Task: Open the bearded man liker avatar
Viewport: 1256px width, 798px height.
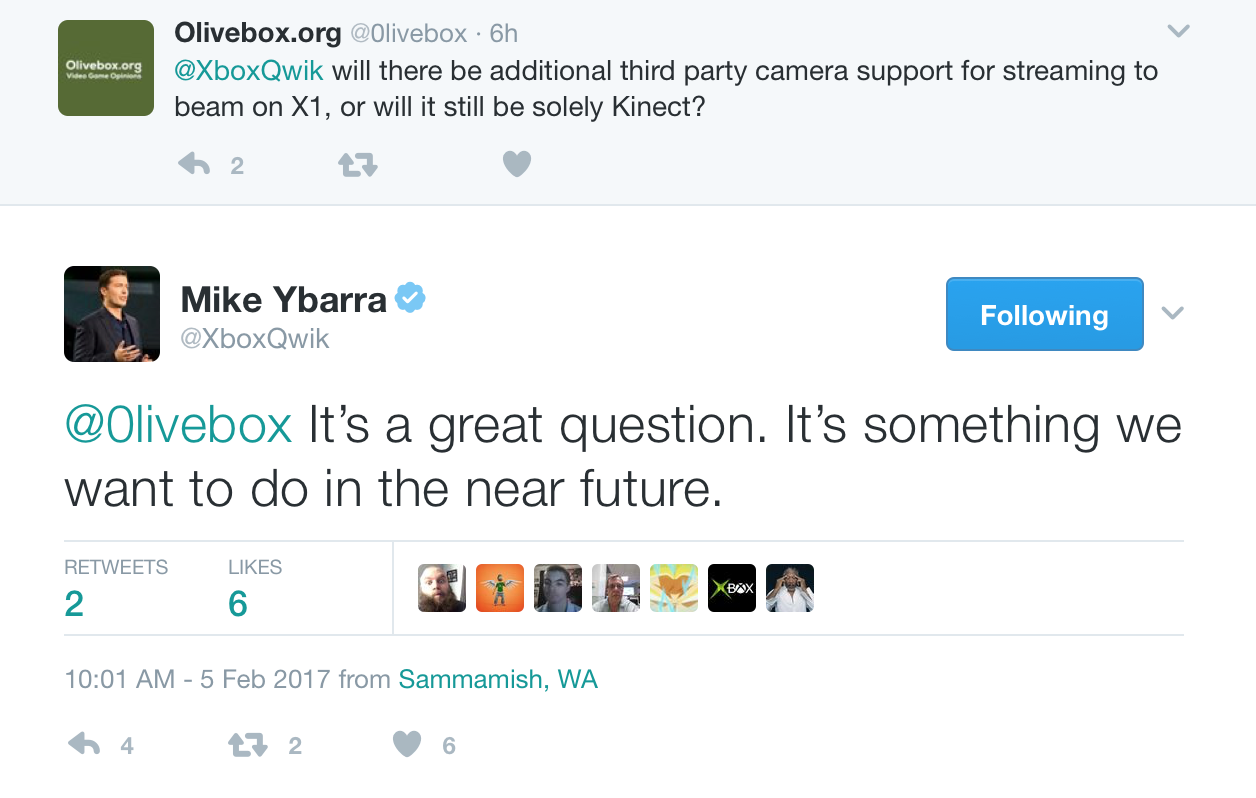Action: [442, 588]
